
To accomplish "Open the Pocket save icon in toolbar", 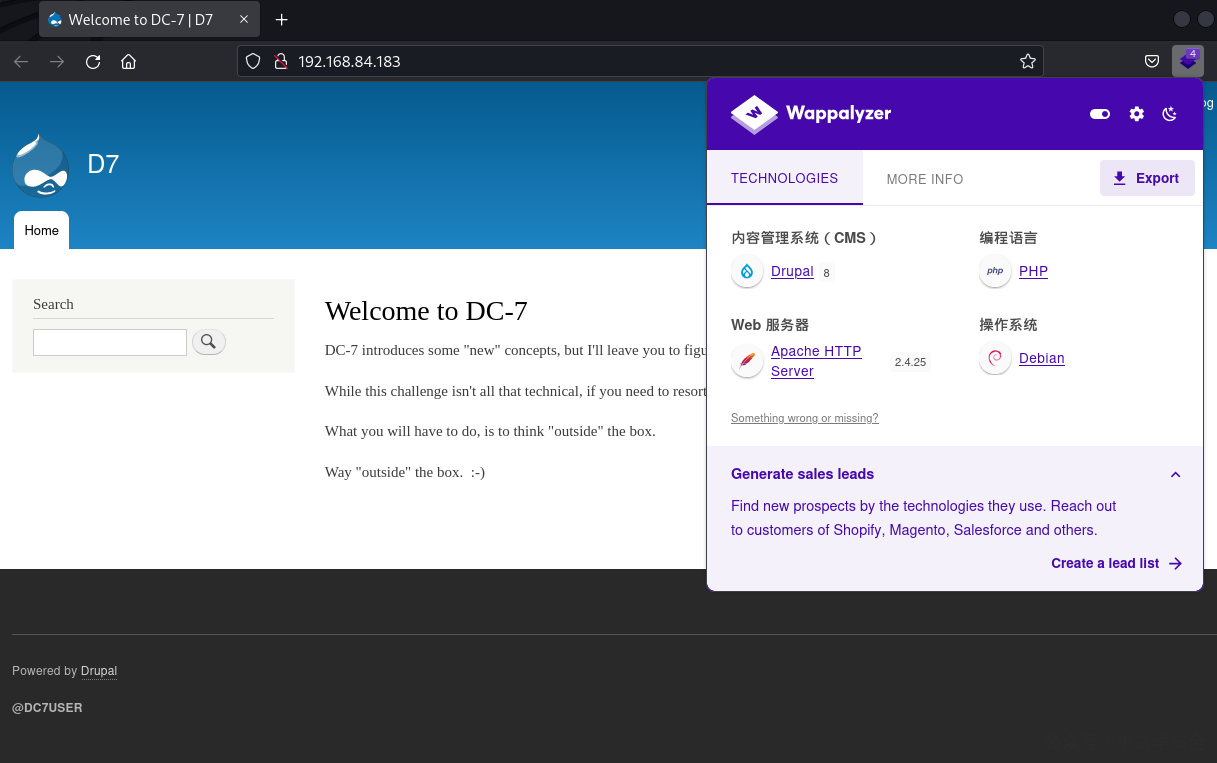I will click(1152, 61).
